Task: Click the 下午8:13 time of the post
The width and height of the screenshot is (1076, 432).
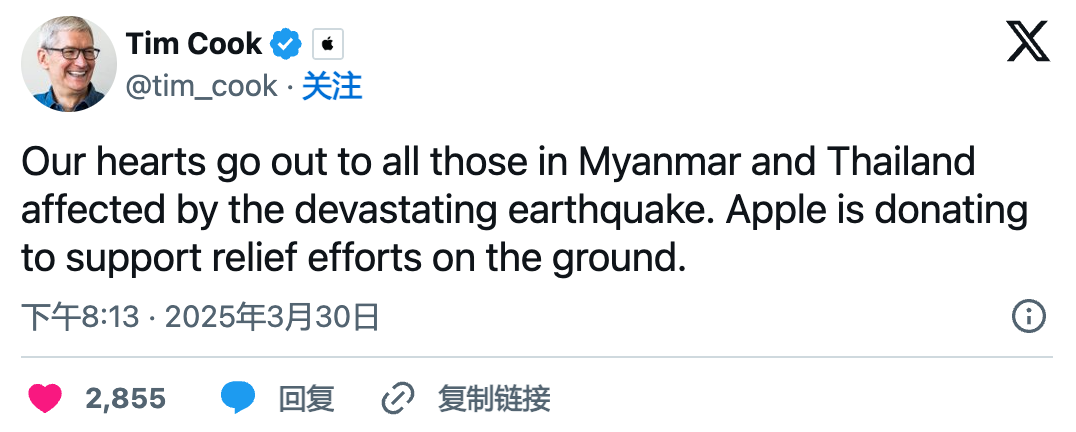Action: (79, 318)
